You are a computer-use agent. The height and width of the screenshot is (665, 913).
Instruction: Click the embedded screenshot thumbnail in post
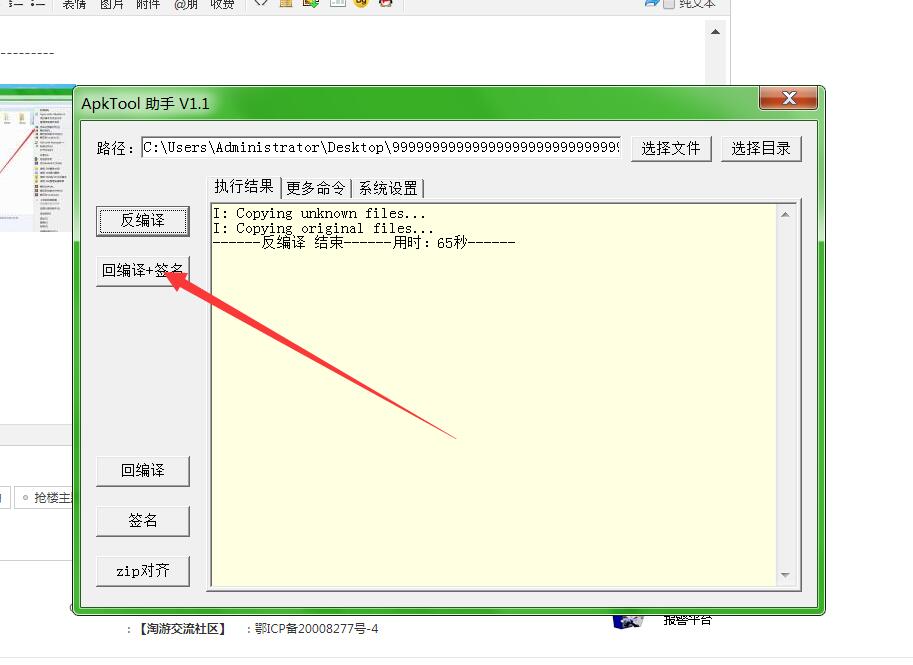click(x=36, y=160)
